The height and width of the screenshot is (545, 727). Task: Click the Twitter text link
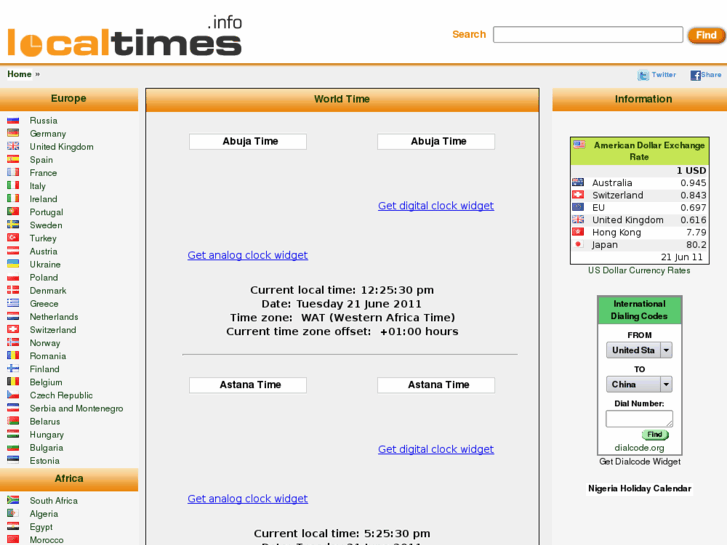(663, 75)
